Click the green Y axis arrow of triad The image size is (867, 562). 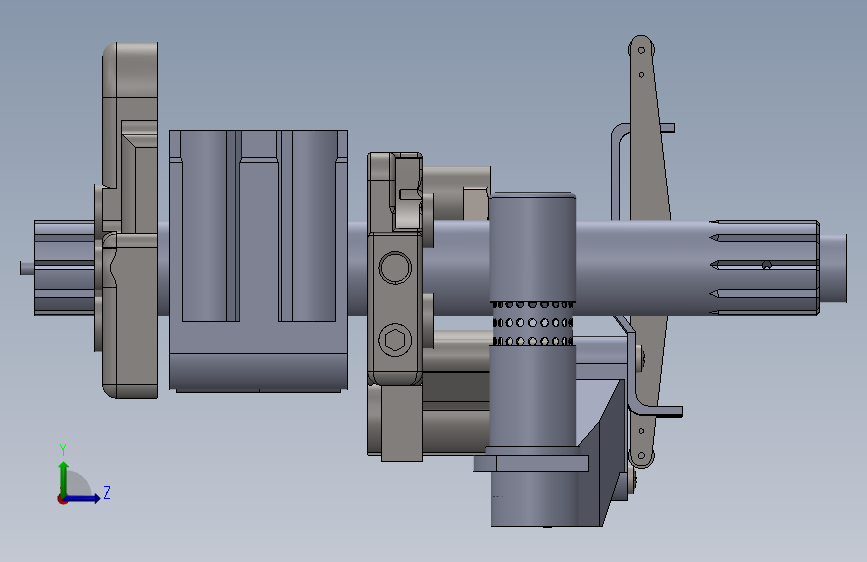click(x=64, y=478)
